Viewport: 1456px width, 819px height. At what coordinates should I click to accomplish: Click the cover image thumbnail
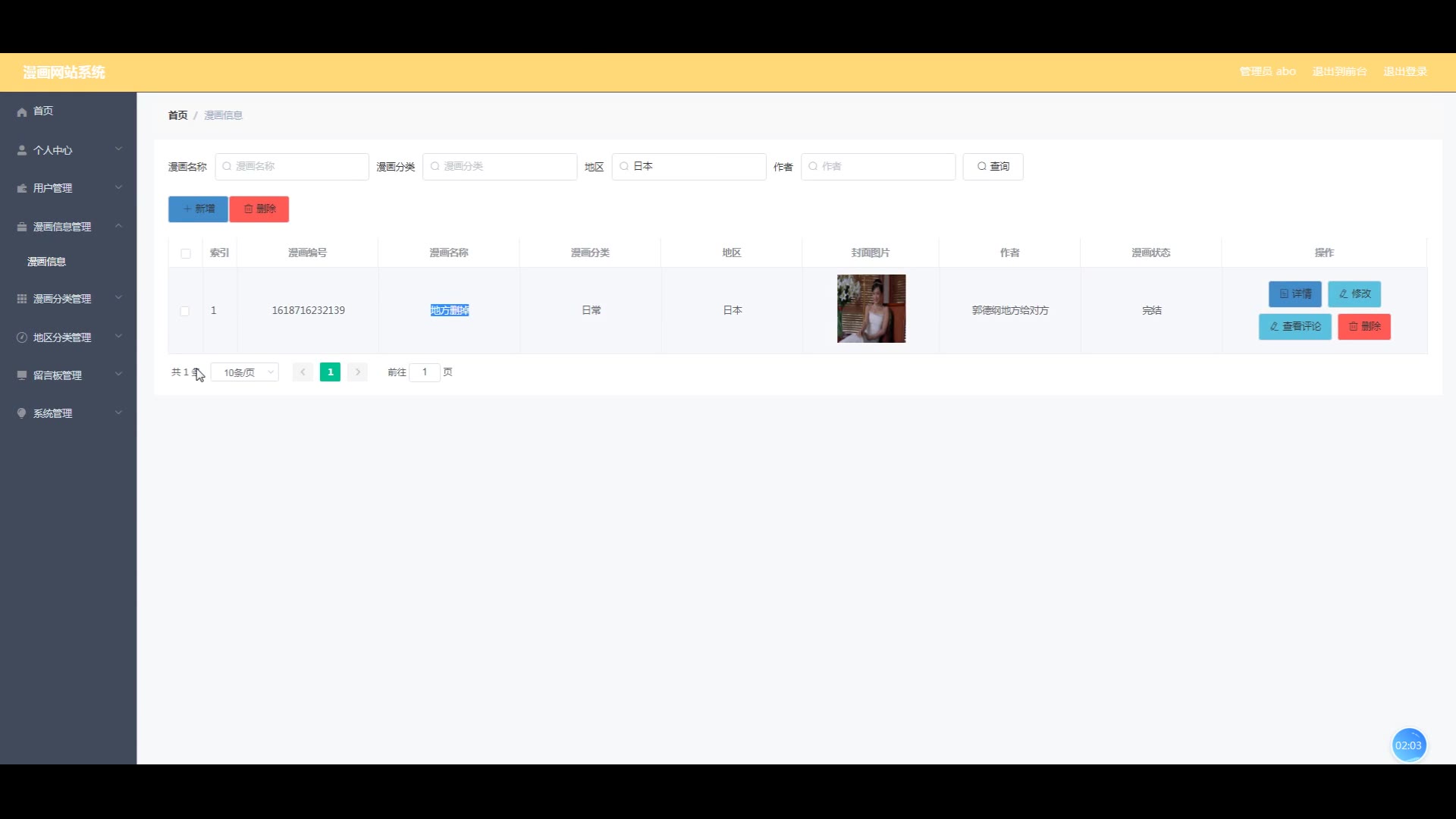(x=871, y=309)
